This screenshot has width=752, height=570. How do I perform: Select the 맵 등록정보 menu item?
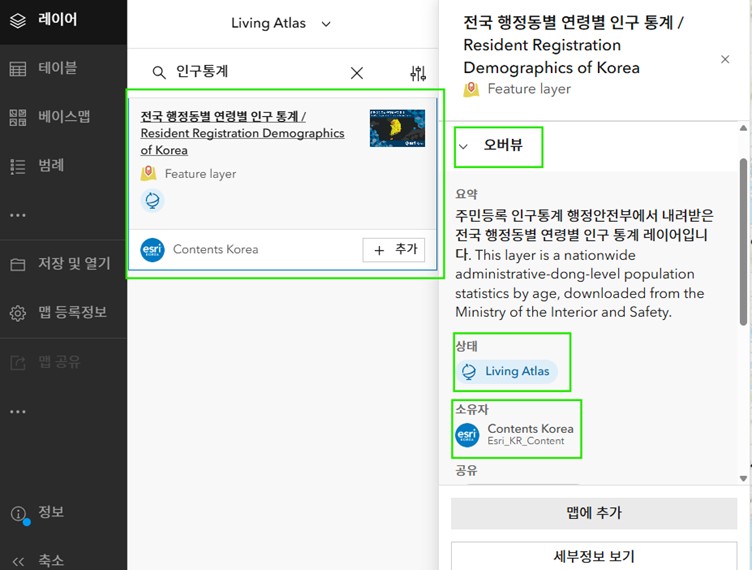63,313
